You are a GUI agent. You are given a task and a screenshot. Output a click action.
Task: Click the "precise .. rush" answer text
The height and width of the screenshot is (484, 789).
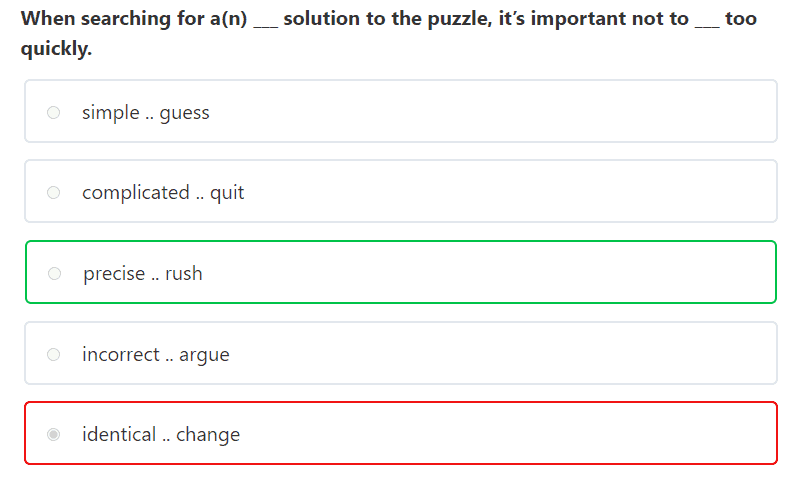(143, 273)
